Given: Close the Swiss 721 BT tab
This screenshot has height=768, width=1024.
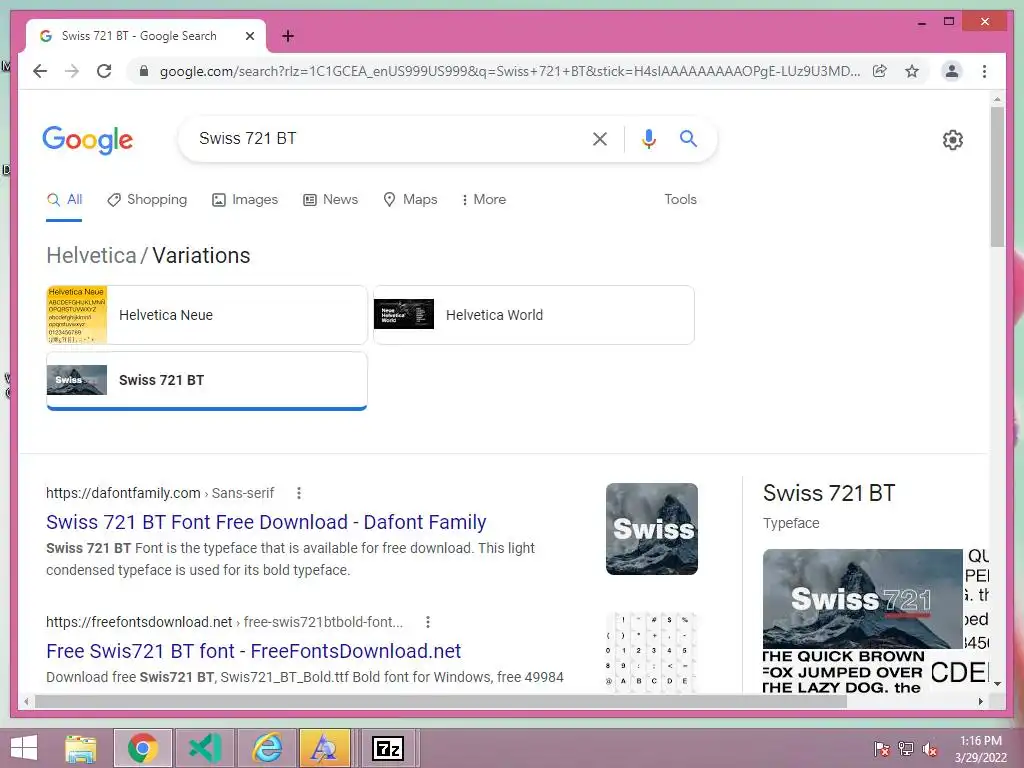Looking at the screenshot, I should coord(249,36).
